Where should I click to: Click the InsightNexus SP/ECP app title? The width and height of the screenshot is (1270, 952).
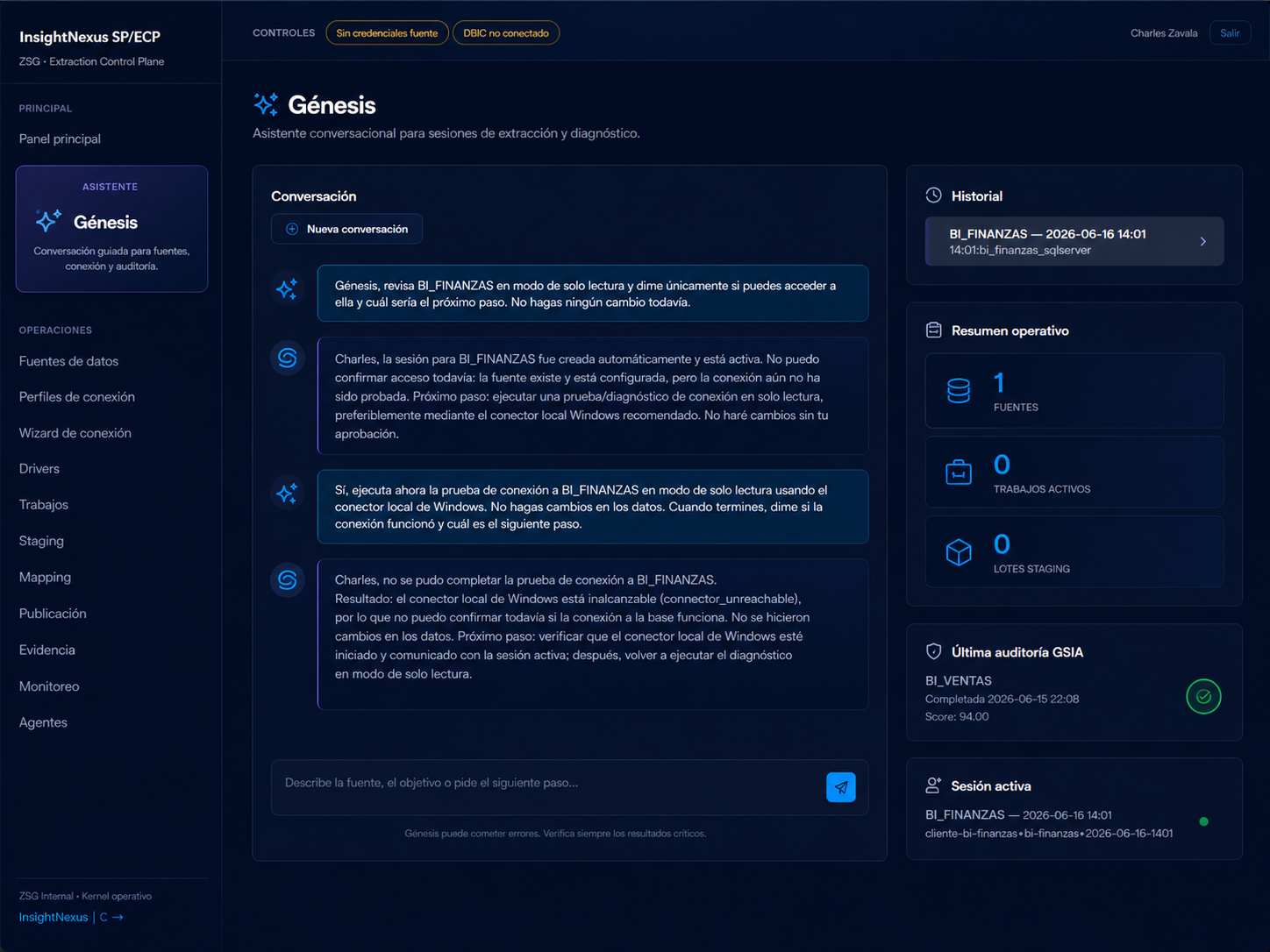(x=89, y=37)
